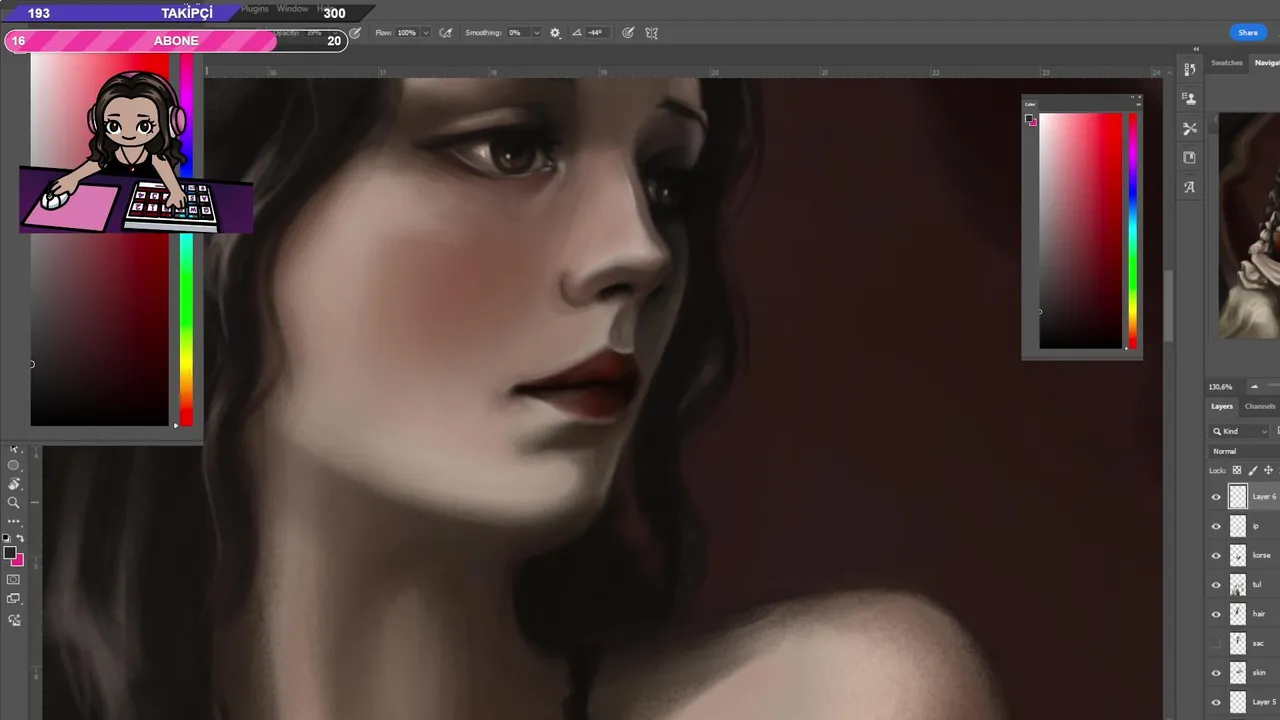Click the Navigator preview thumbnail
The height and width of the screenshot is (720, 1280).
tap(1249, 226)
